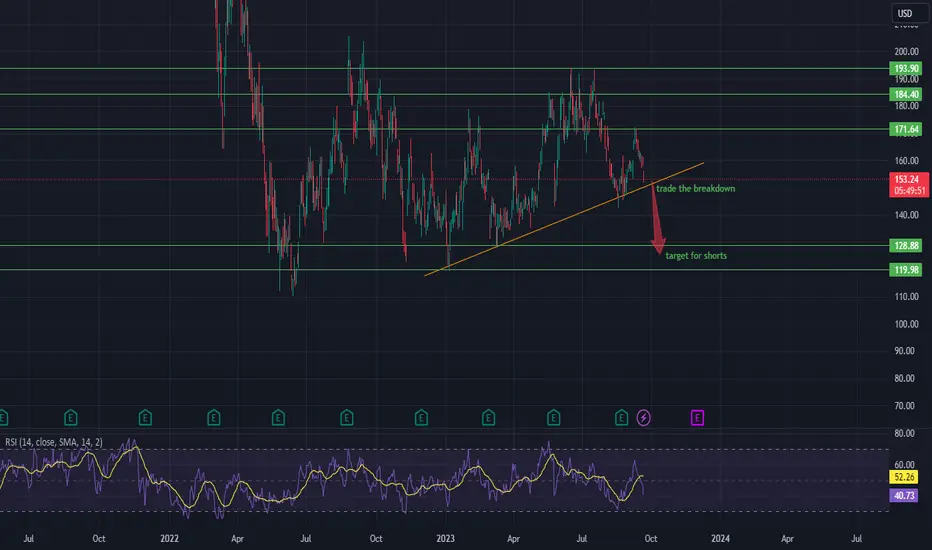Viewport: 932px width, 550px height.
Task: Open the earnings marker from December 2022
Action: [x=421, y=418]
